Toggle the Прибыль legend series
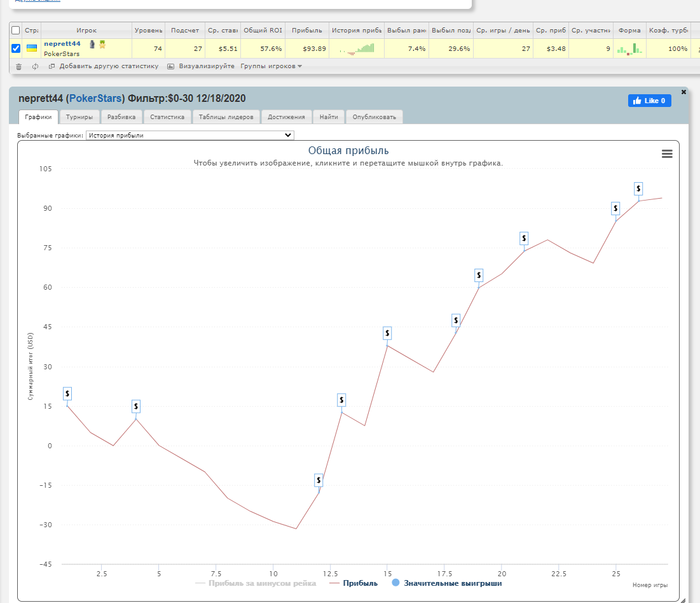Viewport: 700px width, 603px height. 354,583
